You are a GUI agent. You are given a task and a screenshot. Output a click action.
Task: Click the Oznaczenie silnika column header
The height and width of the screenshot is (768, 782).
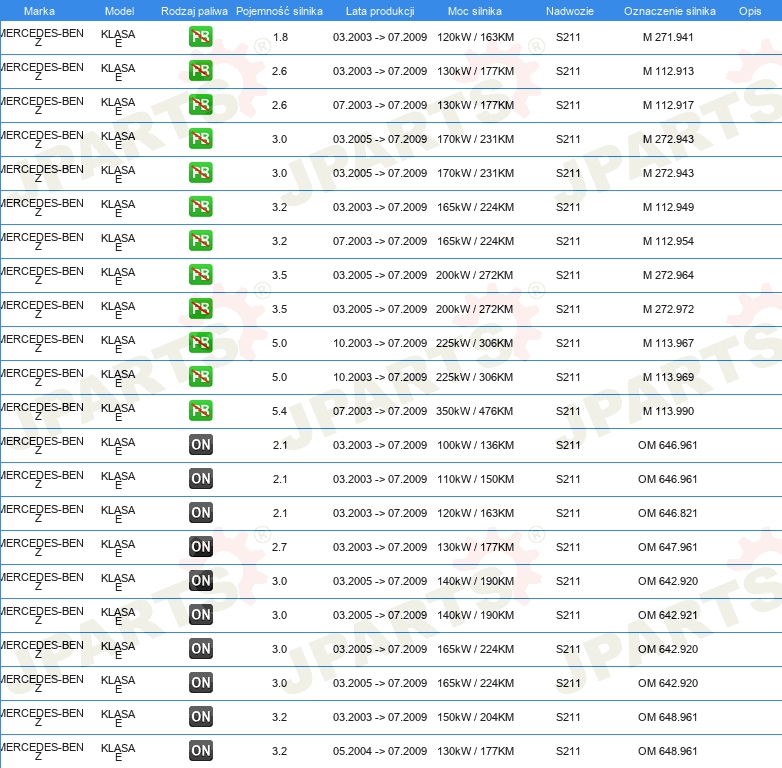669,11
